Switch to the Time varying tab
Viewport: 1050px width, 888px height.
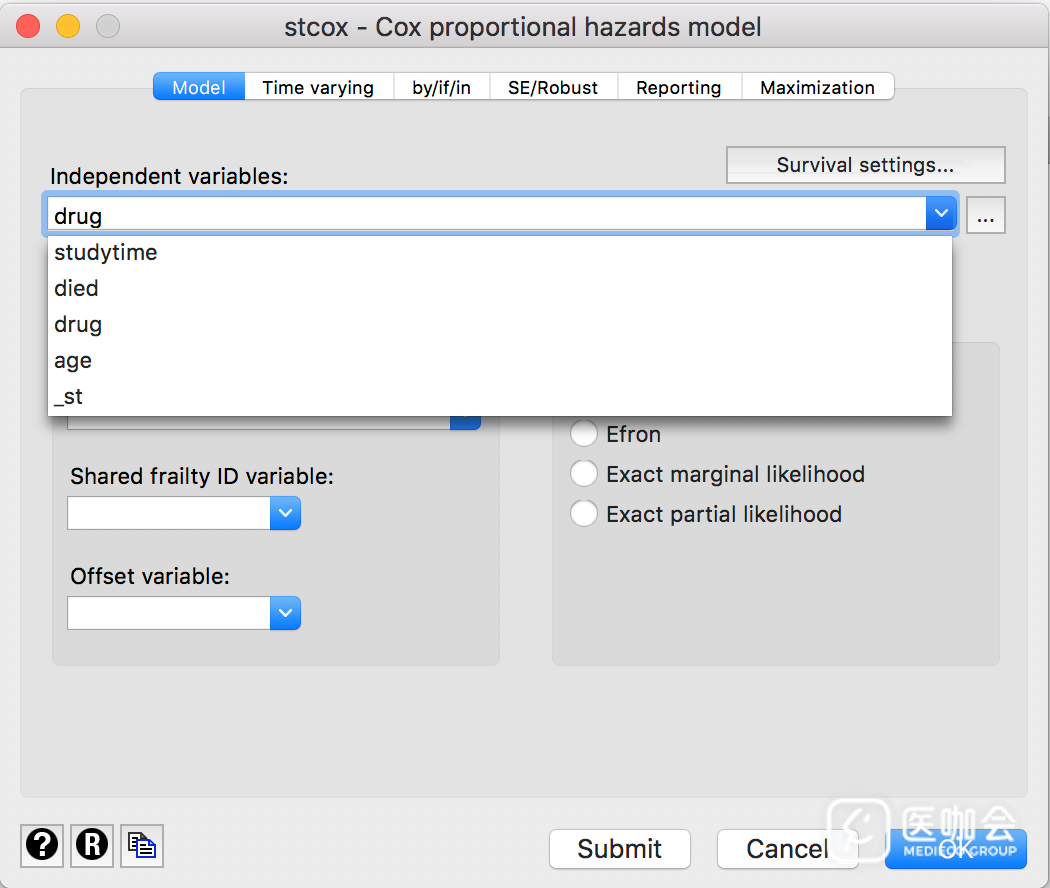pos(318,87)
